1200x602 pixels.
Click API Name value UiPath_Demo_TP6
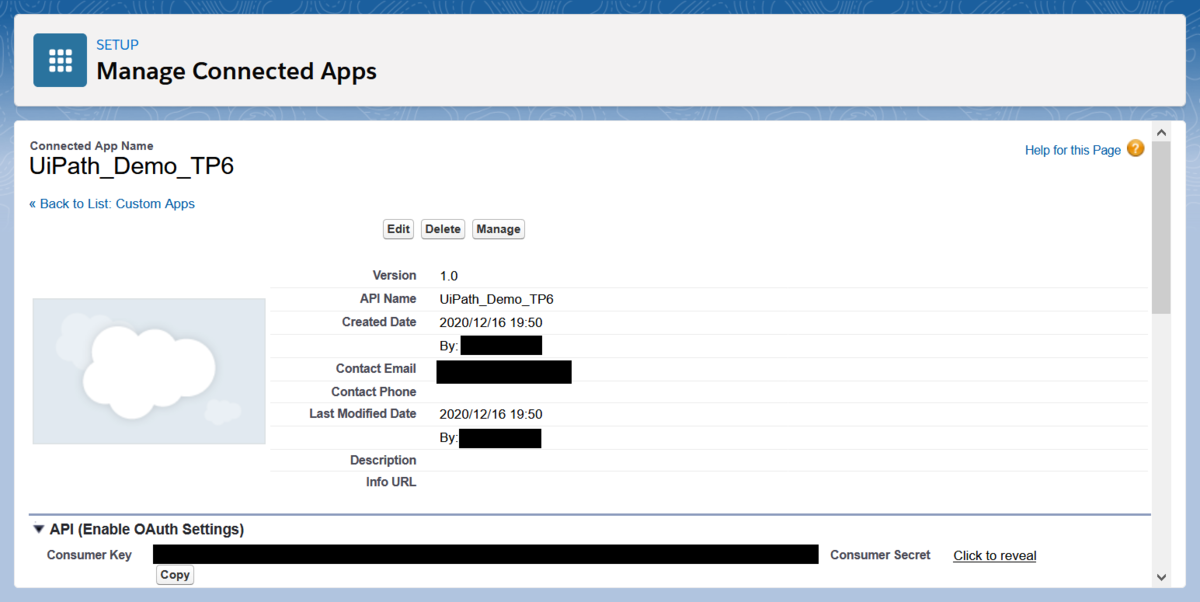[x=497, y=299]
